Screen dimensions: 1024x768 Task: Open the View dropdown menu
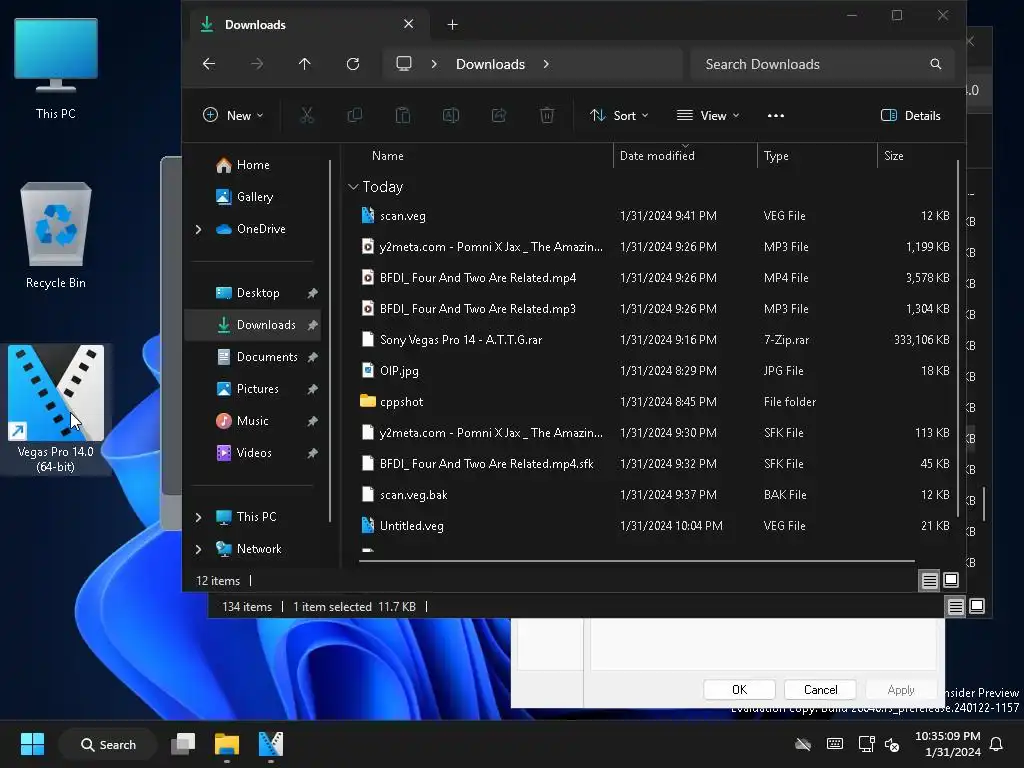pos(708,116)
